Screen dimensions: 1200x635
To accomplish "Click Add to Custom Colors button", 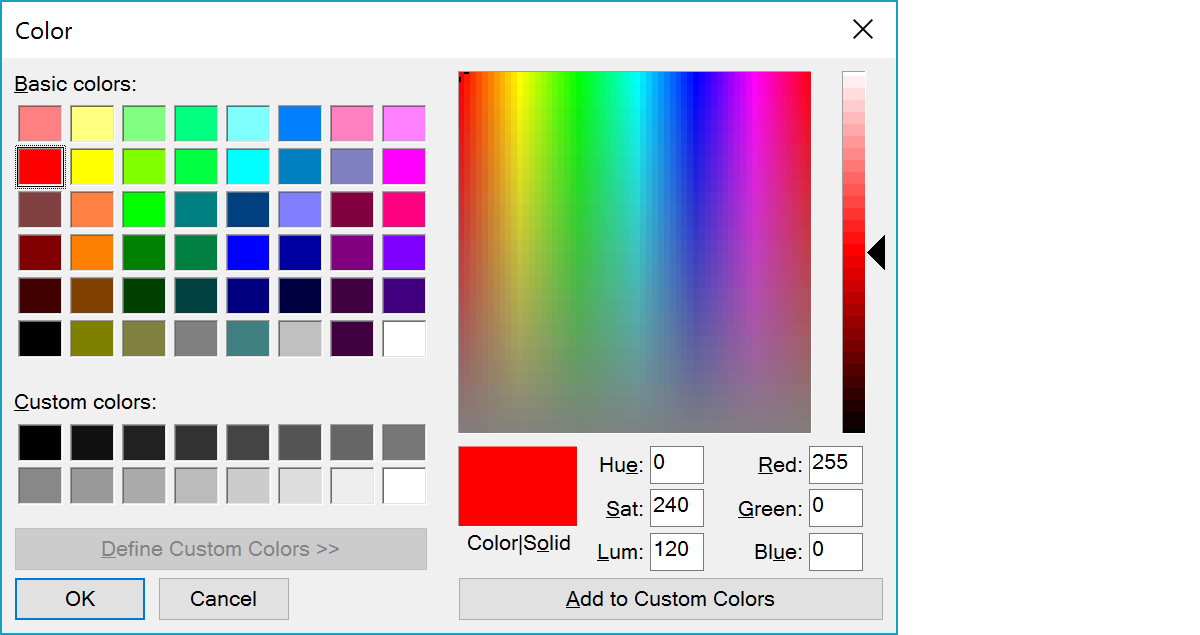I will coord(670,599).
